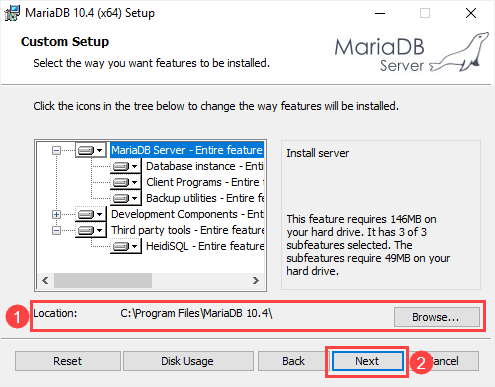The height and width of the screenshot is (387, 495).
Task: Expand the Development Components tree node
Action: click(56, 214)
